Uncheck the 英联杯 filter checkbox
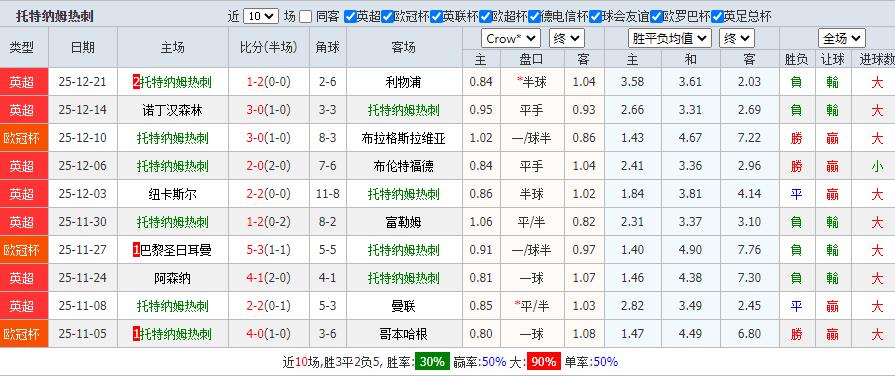The image size is (895, 376). click(x=437, y=17)
